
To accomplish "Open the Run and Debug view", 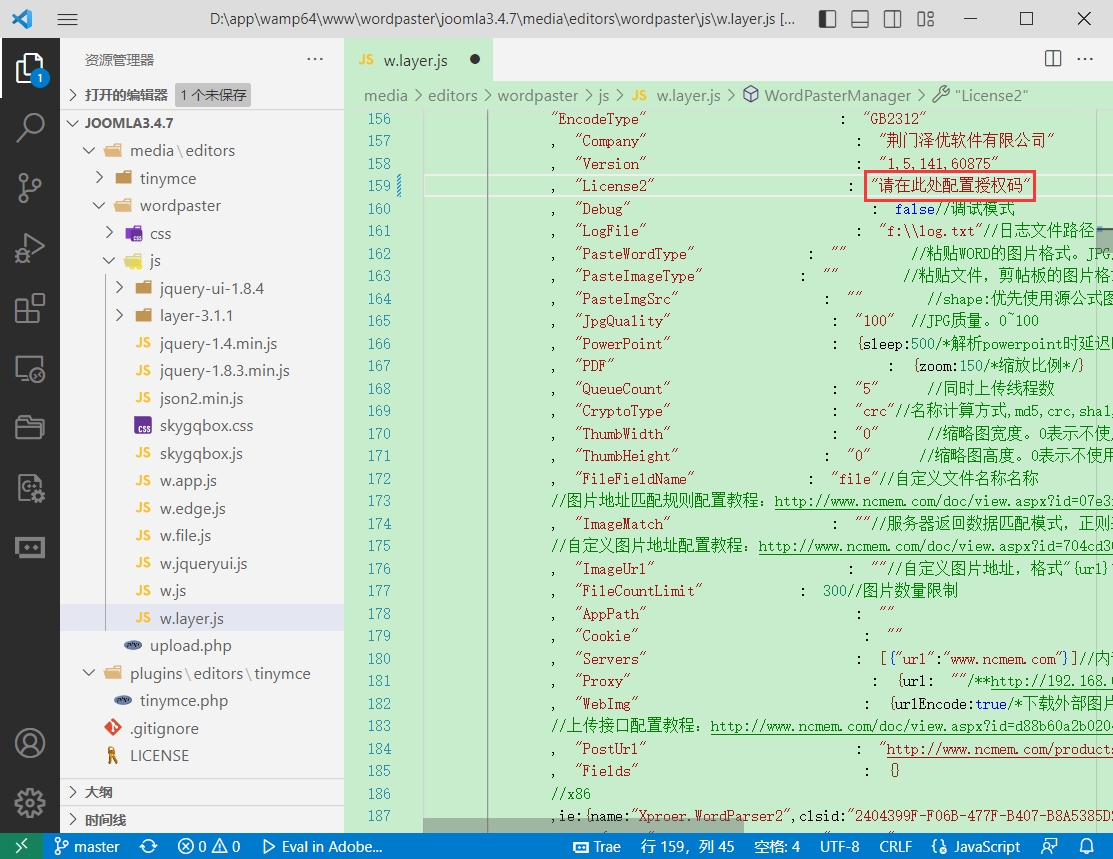I will point(30,247).
